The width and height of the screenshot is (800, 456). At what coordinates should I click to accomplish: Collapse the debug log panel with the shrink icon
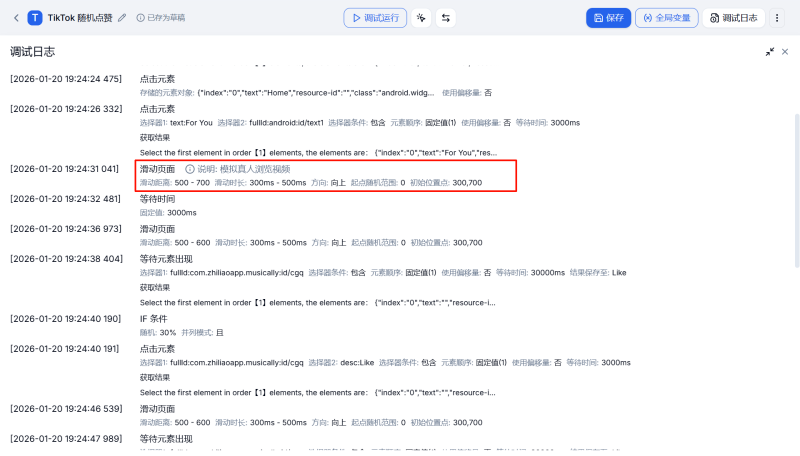(770, 51)
